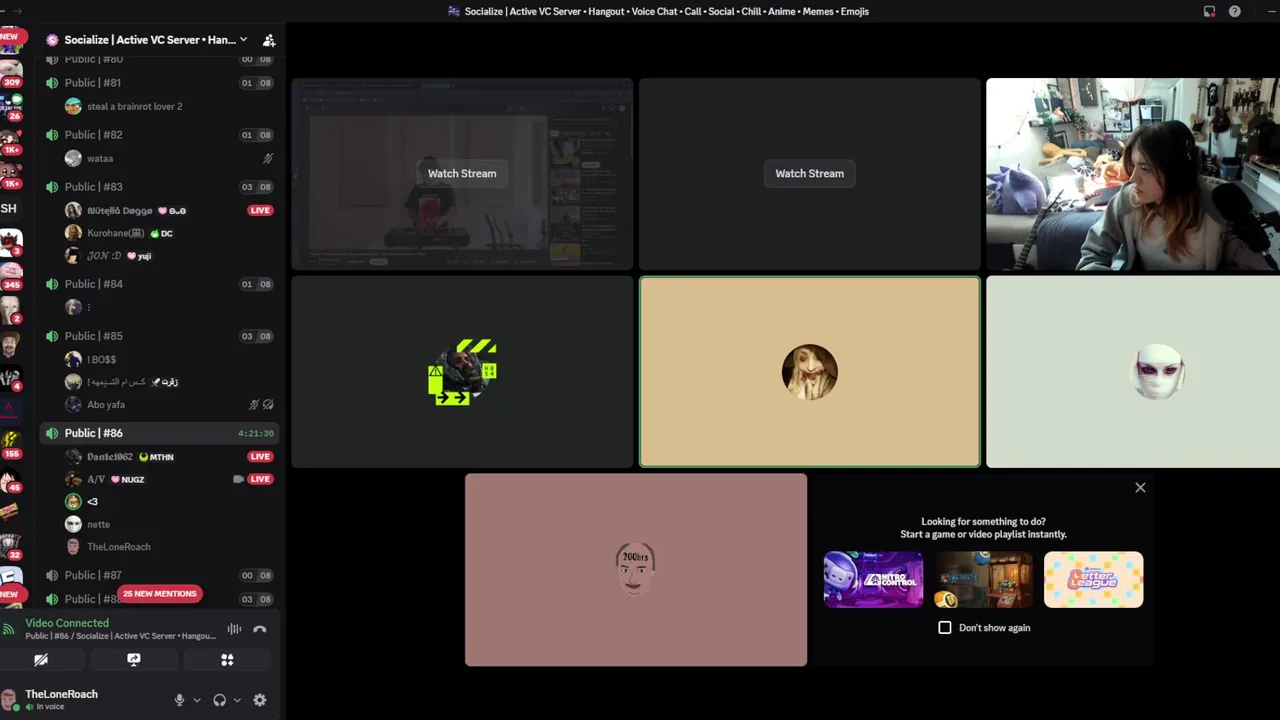Screen dimensions: 1280x720
Task: Click Abo yafa's deafened headphone icon
Action: (x=268, y=405)
